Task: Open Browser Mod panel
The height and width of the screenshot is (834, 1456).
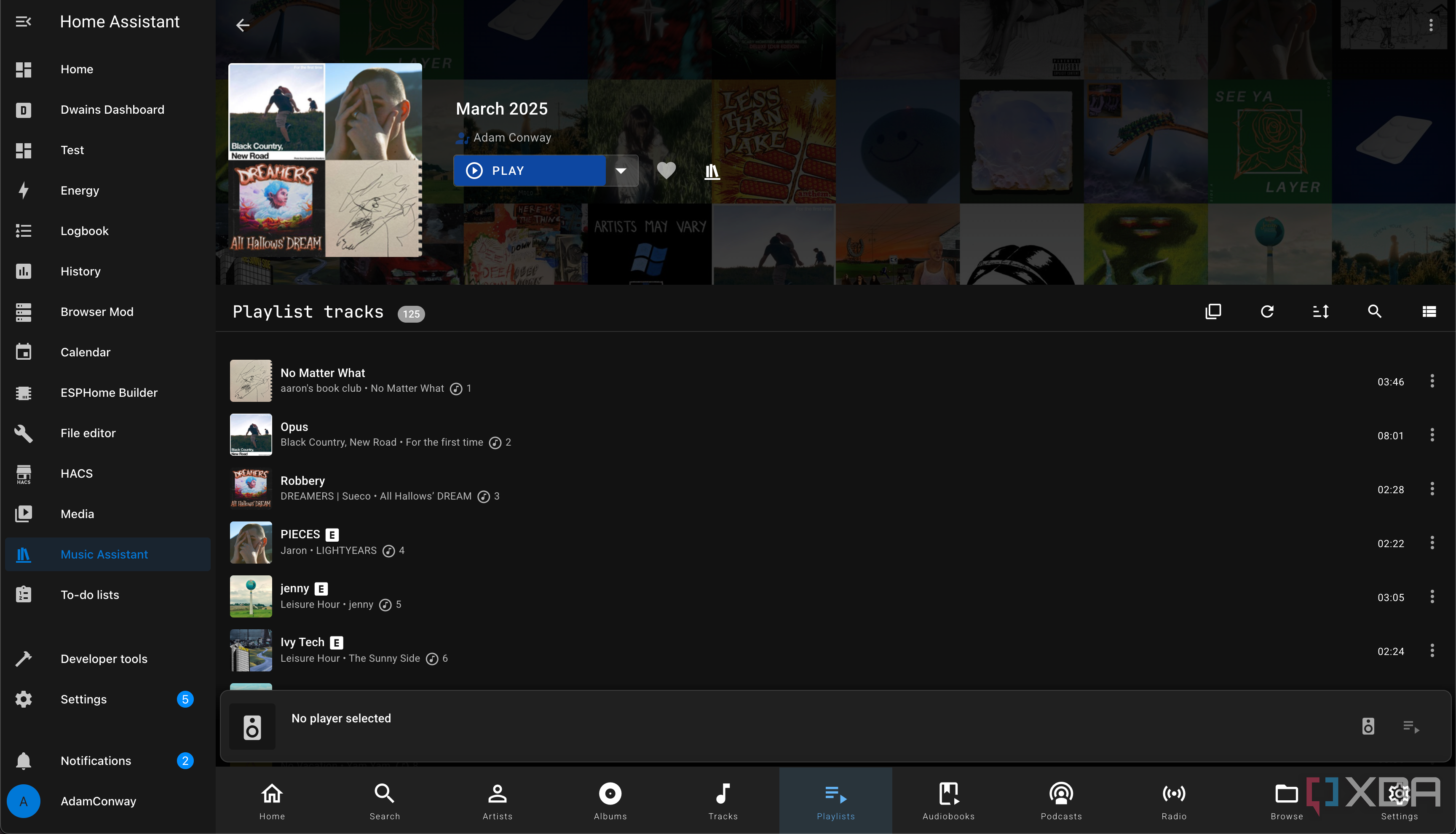Action: [x=108, y=312]
